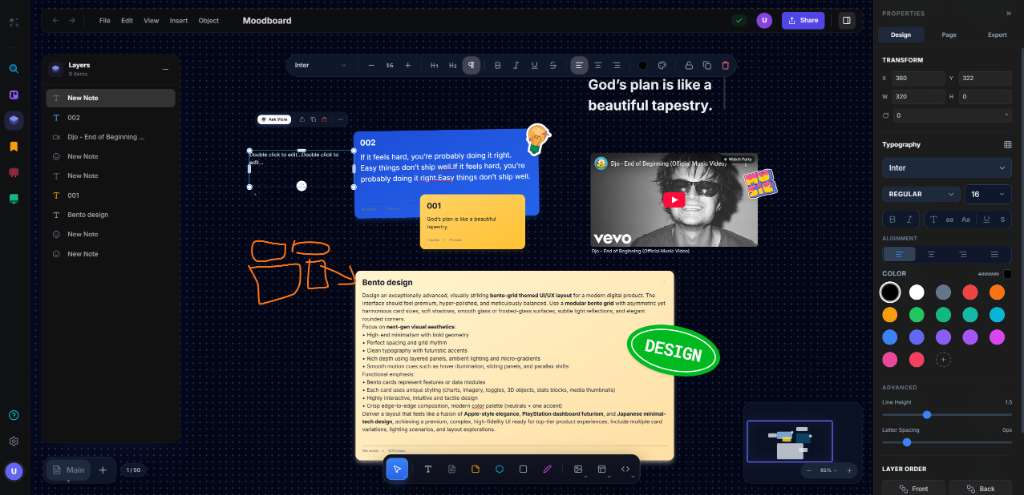Click redo arrow in top bar
This screenshot has height=495, width=1024.
pyautogui.click(x=72, y=20)
